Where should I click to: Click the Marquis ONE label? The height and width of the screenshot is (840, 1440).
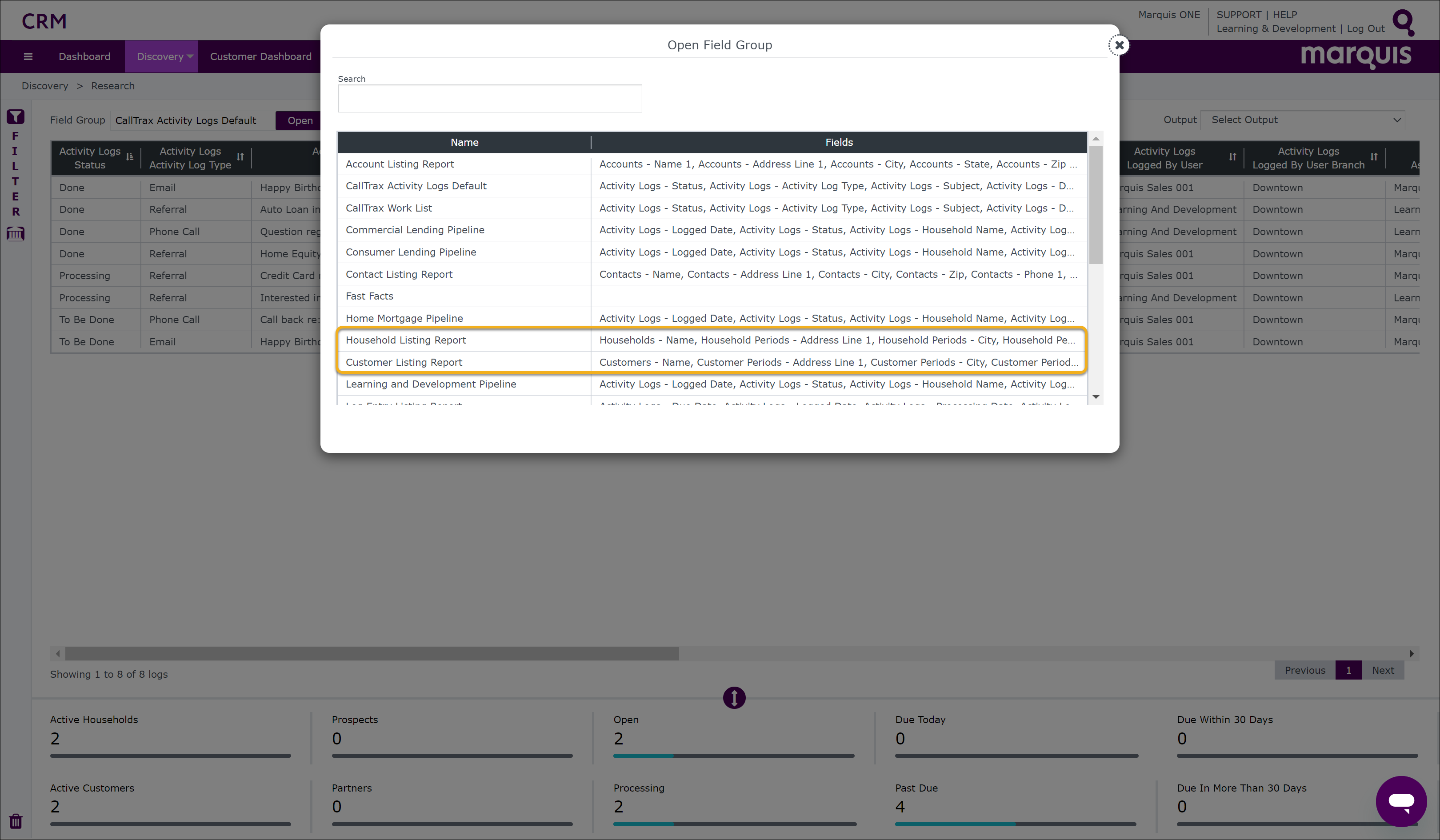[x=1168, y=15]
